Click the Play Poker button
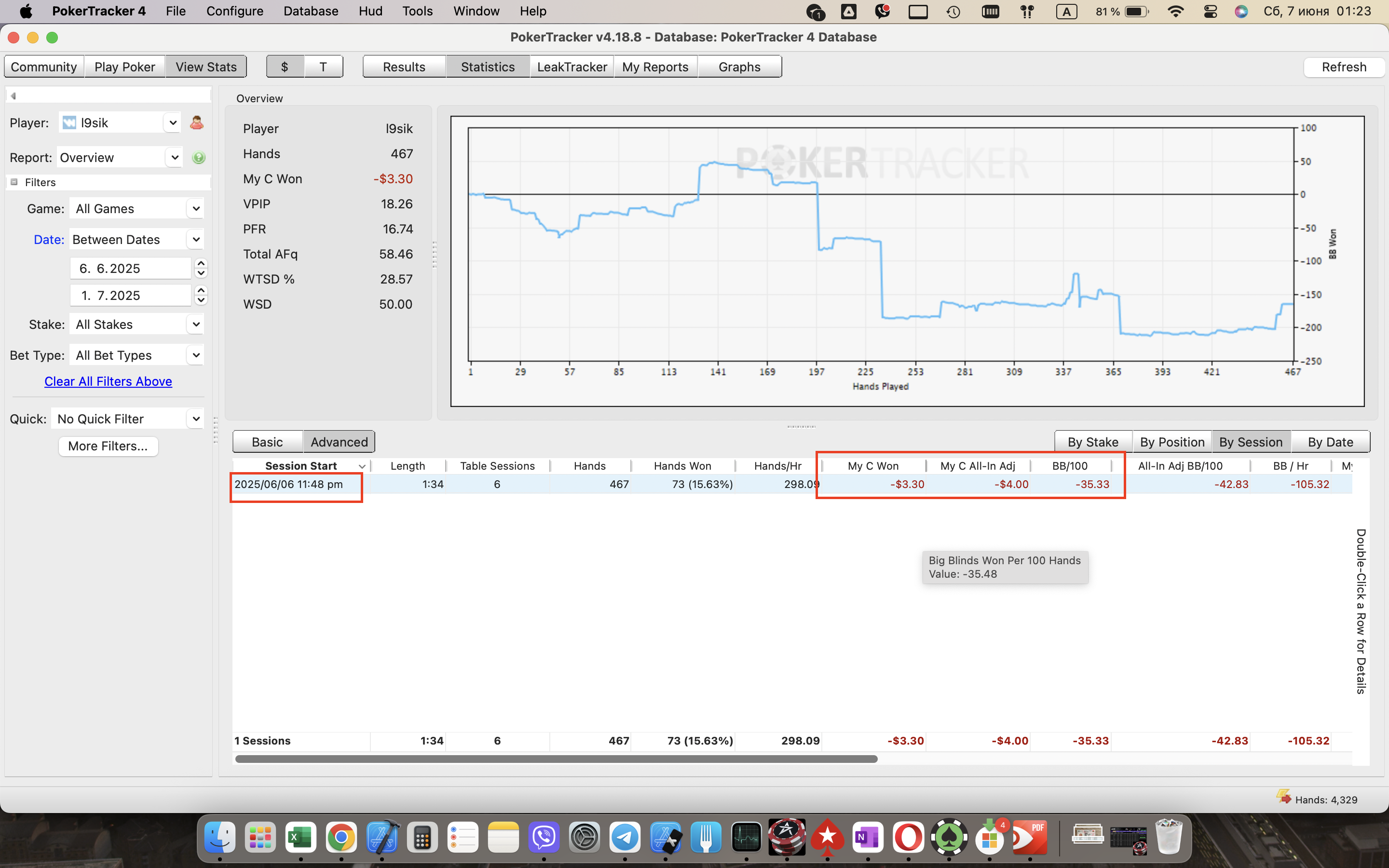 [124, 67]
